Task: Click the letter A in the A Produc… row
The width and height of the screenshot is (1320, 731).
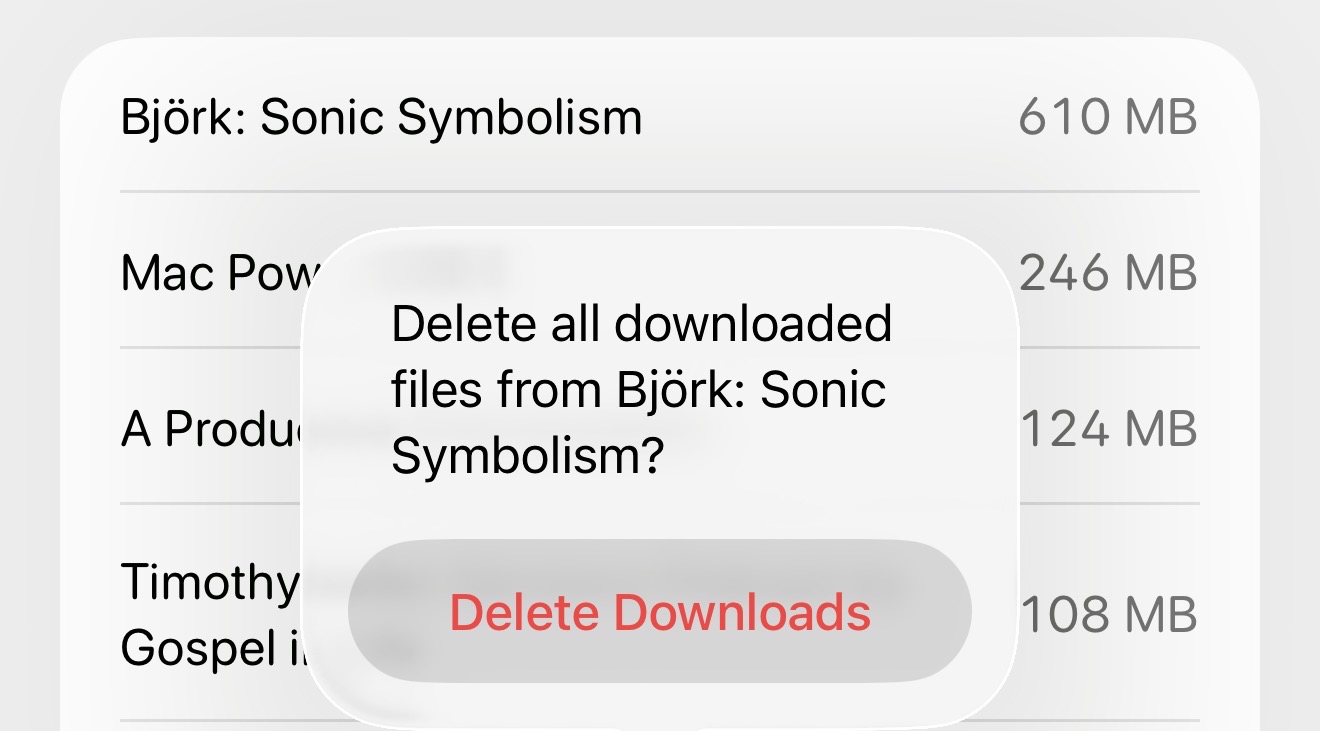Action: (x=136, y=430)
